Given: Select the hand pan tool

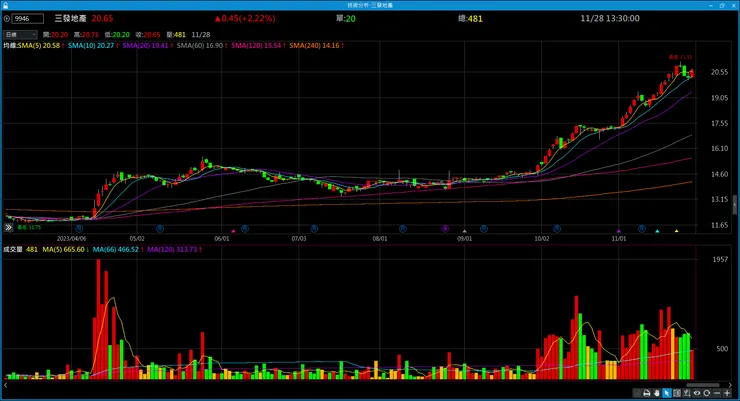Looking at the screenshot, I should click(x=657, y=393).
